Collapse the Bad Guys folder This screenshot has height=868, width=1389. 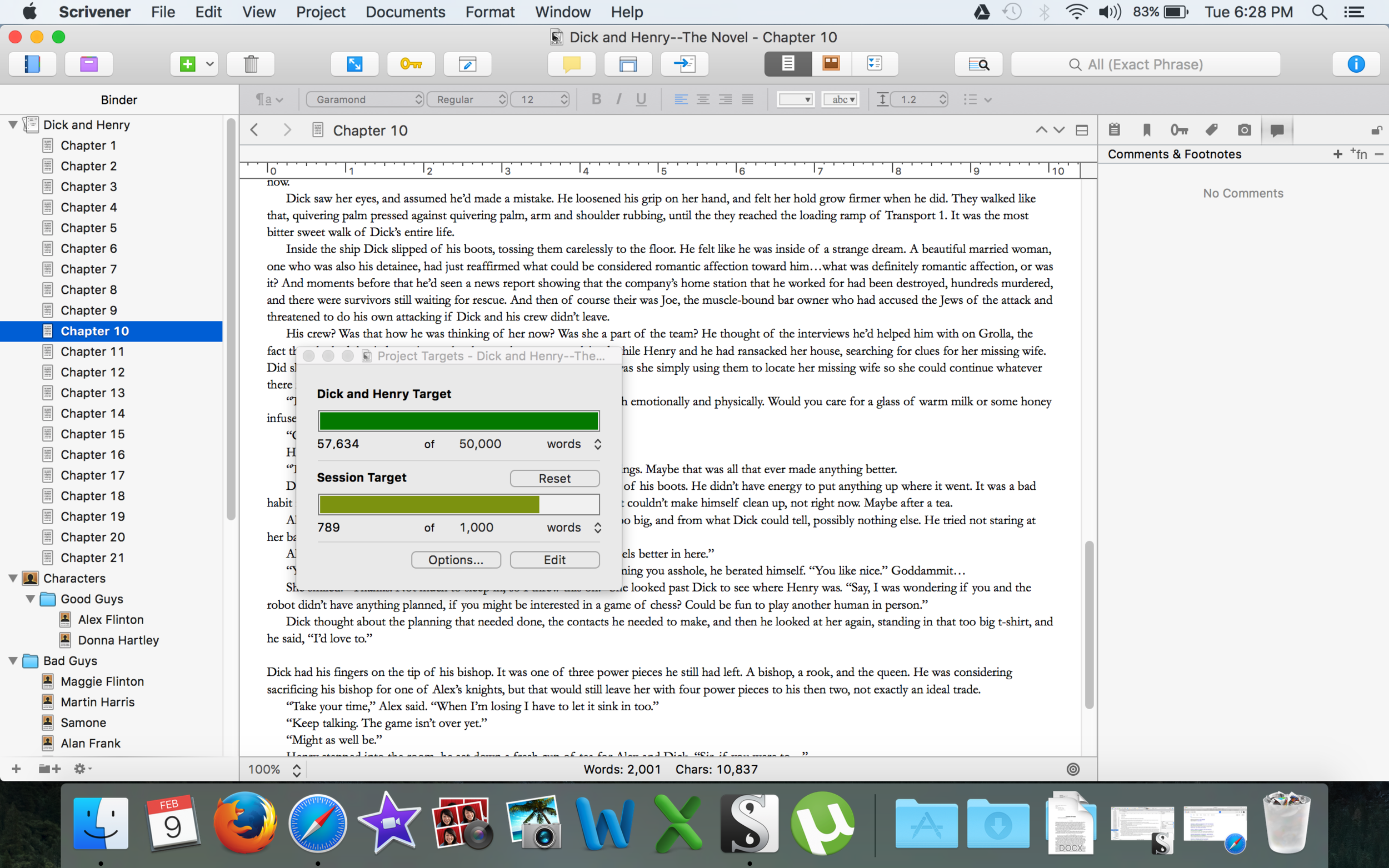pyautogui.click(x=13, y=661)
